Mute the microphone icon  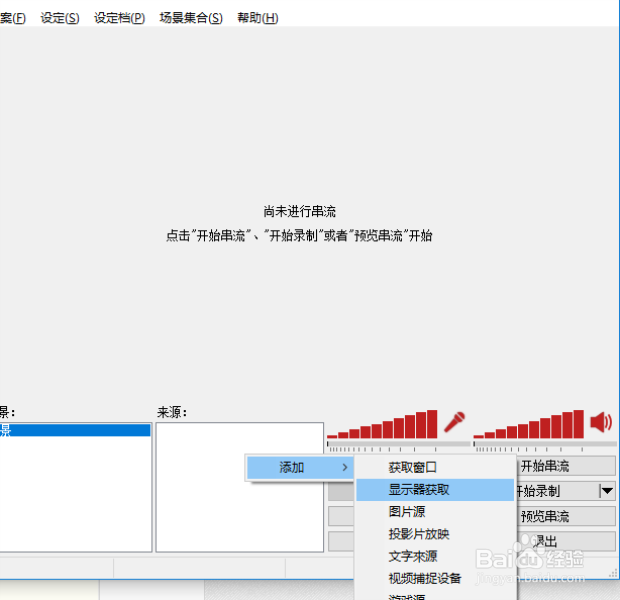point(454,422)
